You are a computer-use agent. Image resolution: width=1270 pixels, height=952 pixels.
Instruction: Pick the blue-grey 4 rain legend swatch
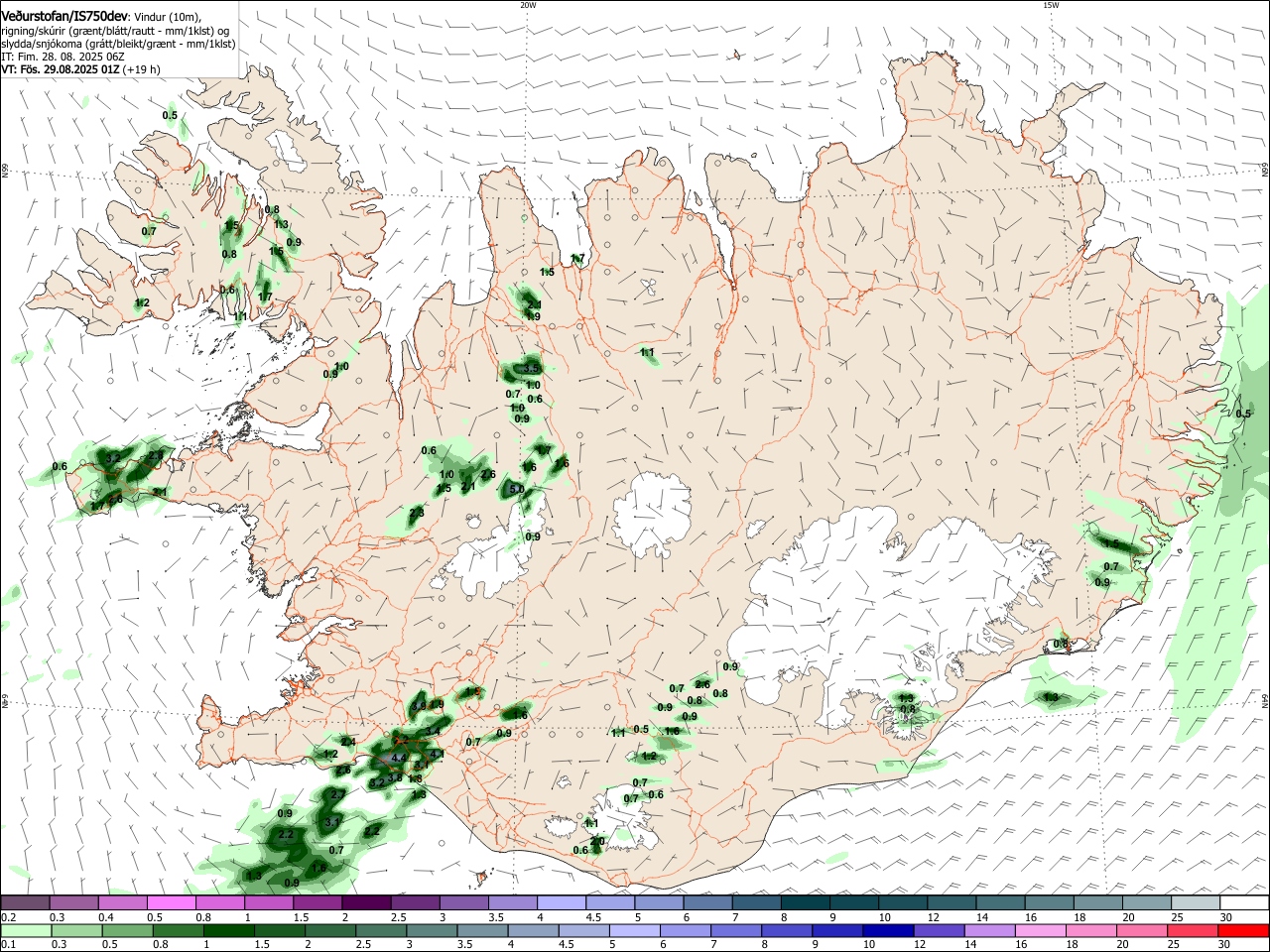[534, 931]
